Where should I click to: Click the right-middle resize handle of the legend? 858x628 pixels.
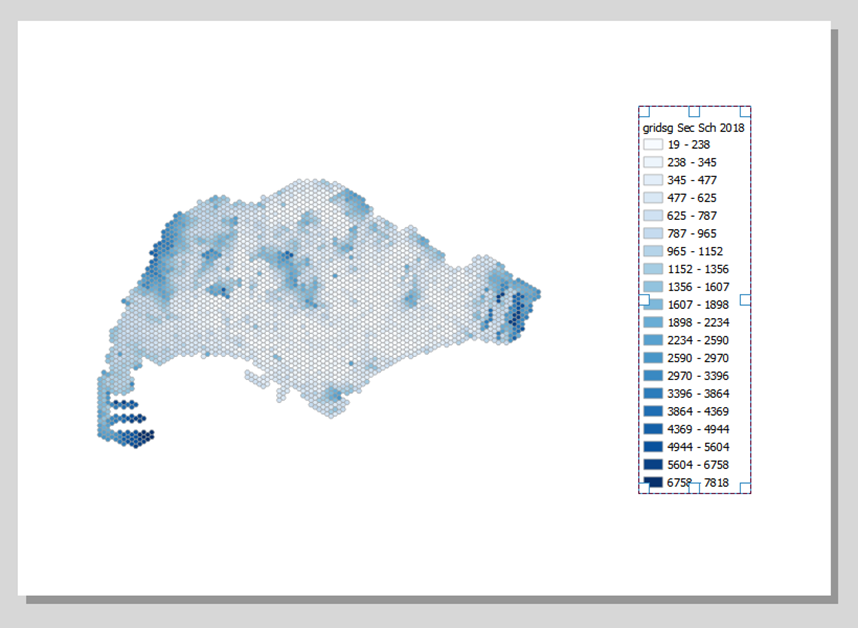coord(745,299)
